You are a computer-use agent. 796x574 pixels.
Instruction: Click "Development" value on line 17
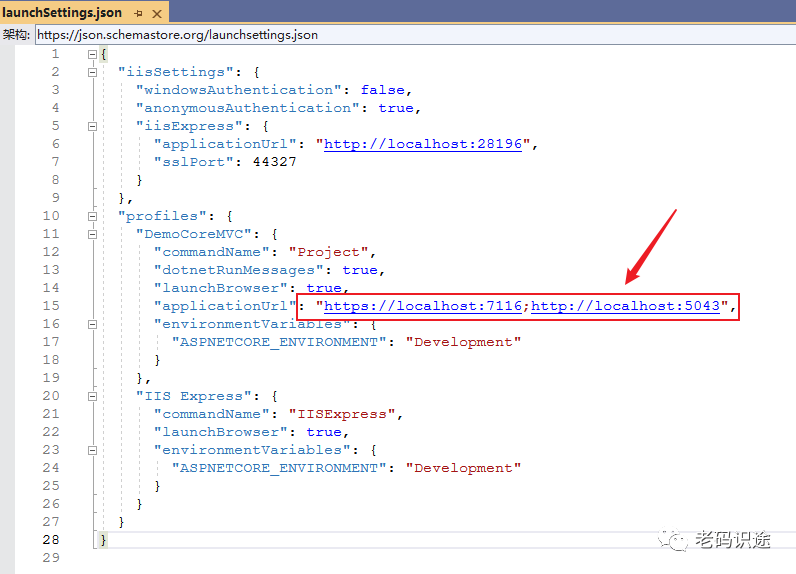tap(463, 342)
